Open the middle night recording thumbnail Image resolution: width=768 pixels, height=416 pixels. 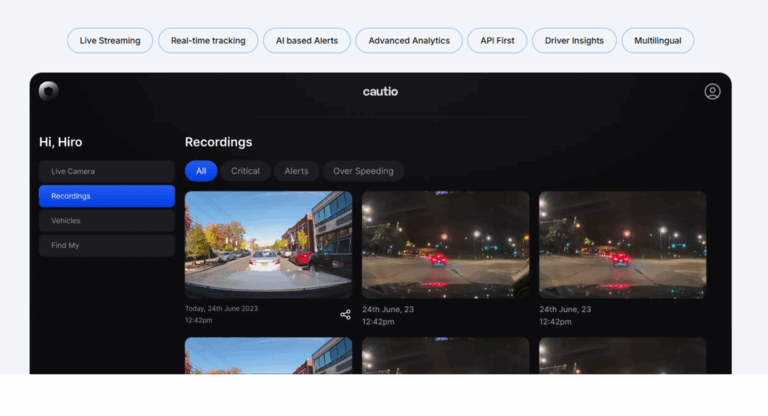[445, 245]
